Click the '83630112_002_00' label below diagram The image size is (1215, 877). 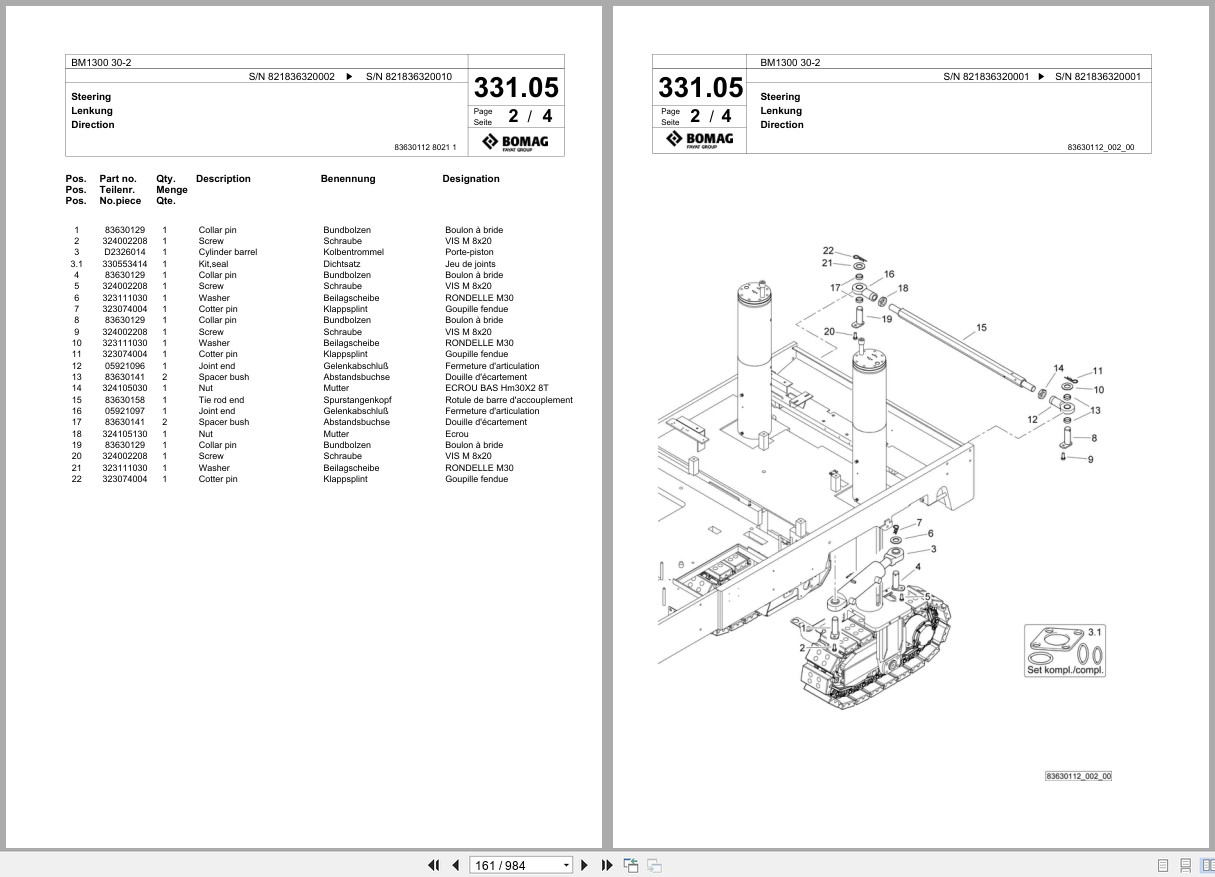[x=1078, y=777]
